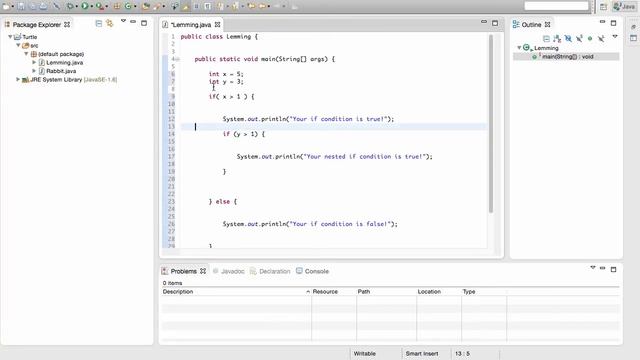The image size is (640, 360).
Task: Toggle Mark Occurrences highlighter in toolbar
Action: (185, 6)
